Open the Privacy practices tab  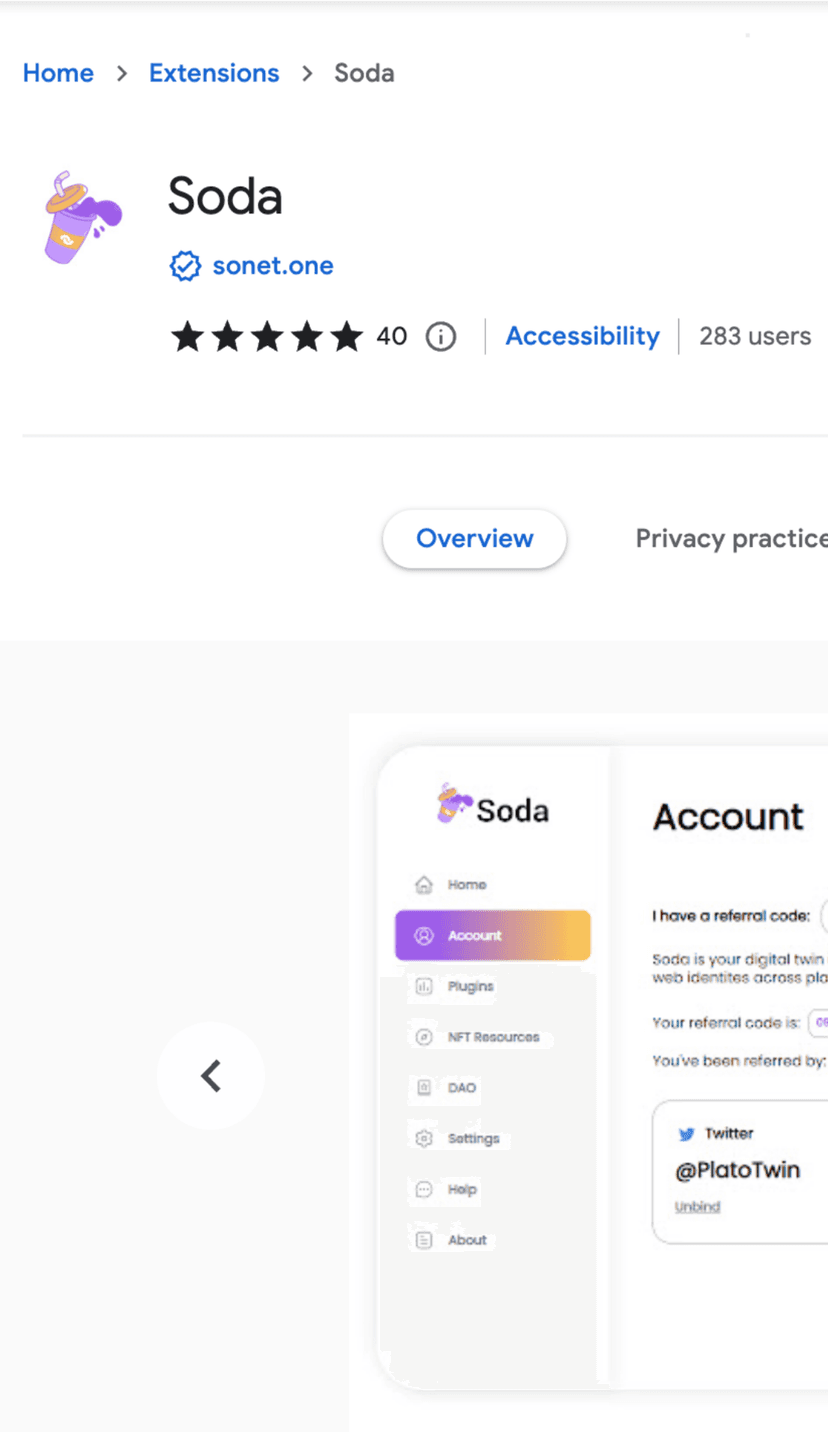(x=731, y=539)
